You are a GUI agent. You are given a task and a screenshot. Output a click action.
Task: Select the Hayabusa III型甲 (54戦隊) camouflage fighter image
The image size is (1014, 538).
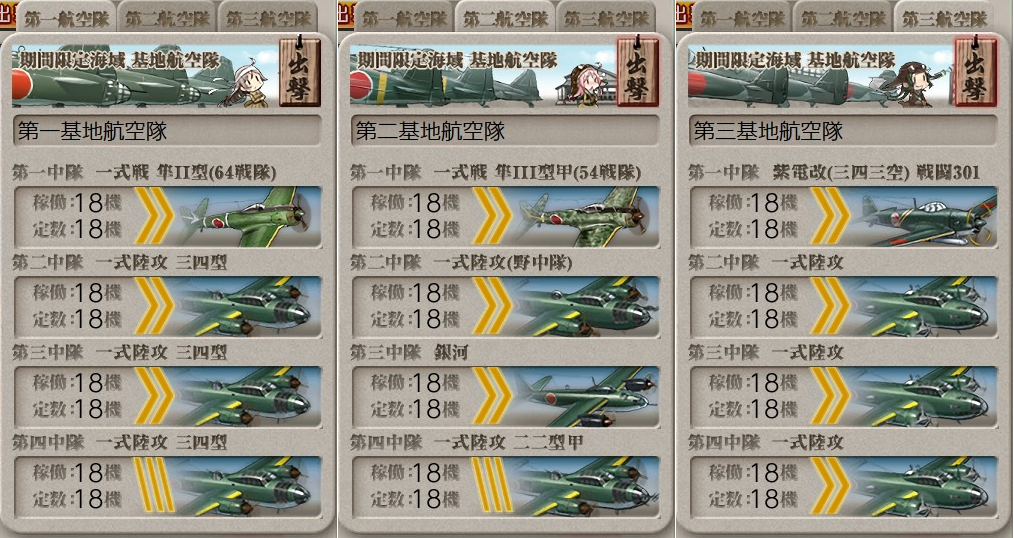coord(586,217)
